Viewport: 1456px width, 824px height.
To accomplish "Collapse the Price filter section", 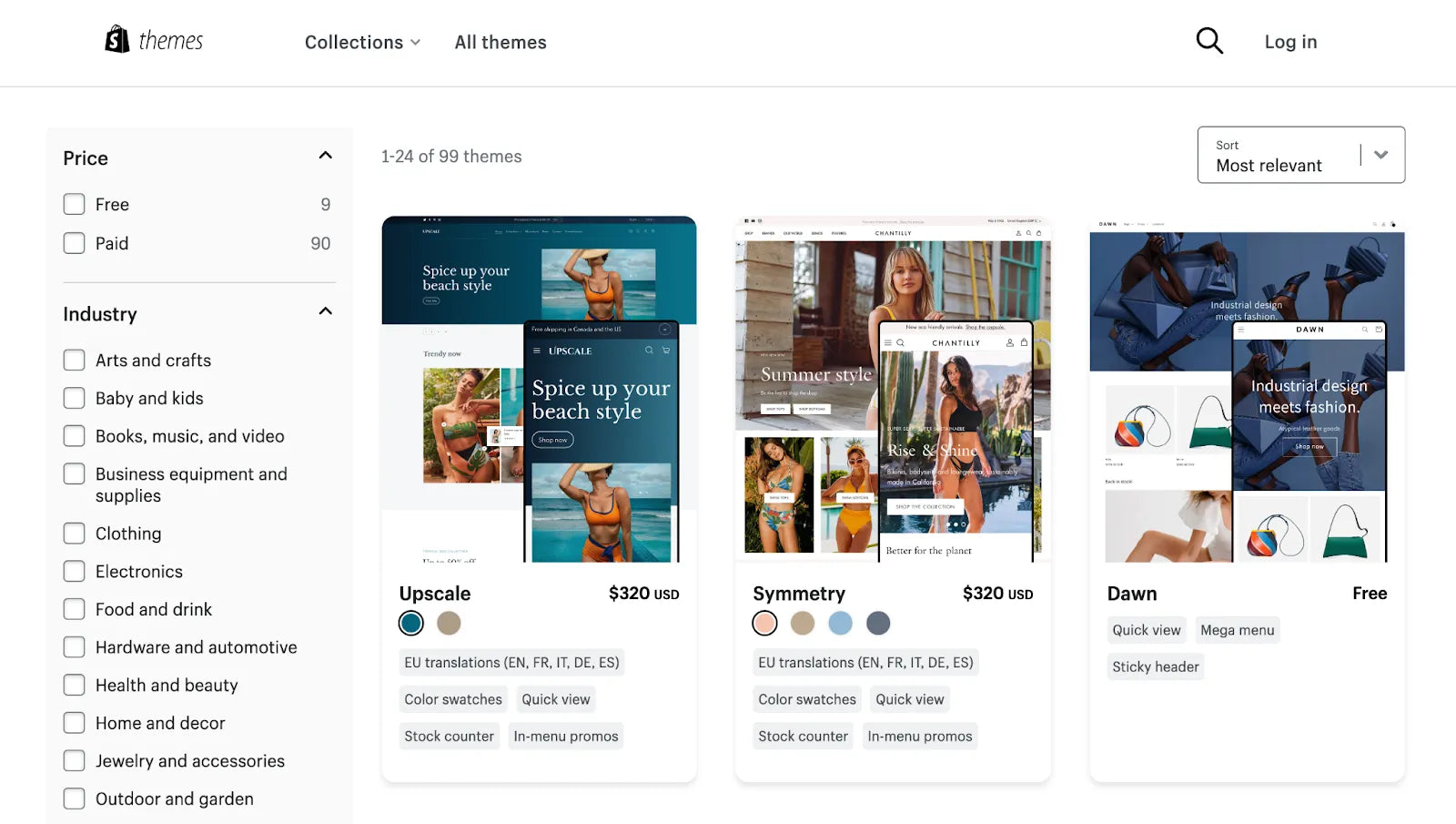I will [325, 156].
